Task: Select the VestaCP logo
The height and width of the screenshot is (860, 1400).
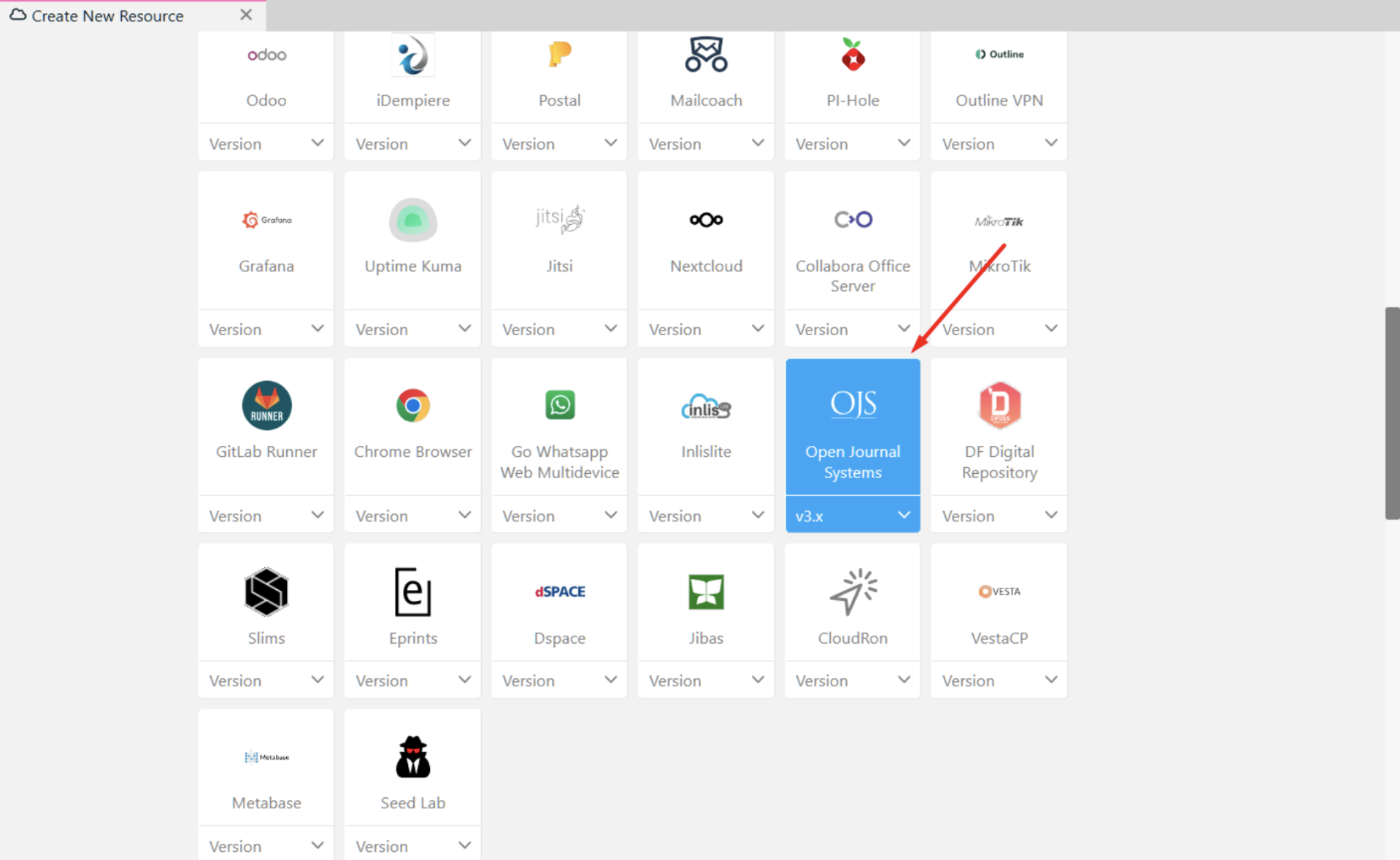Action: click(999, 591)
